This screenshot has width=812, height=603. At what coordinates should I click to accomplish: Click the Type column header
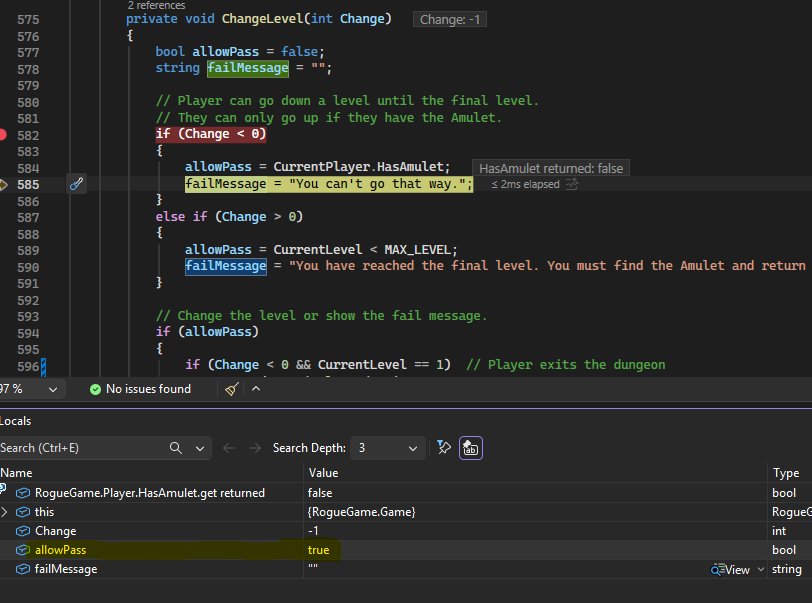786,473
